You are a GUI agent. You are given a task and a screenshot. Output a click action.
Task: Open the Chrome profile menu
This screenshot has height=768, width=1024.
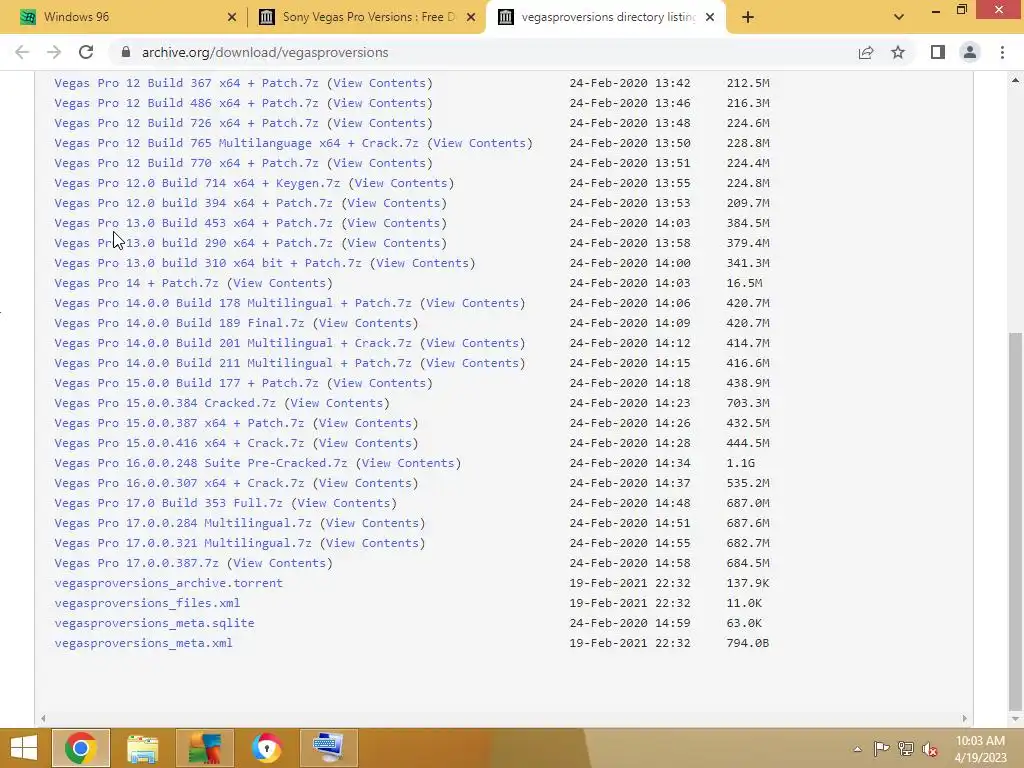pos(970,52)
